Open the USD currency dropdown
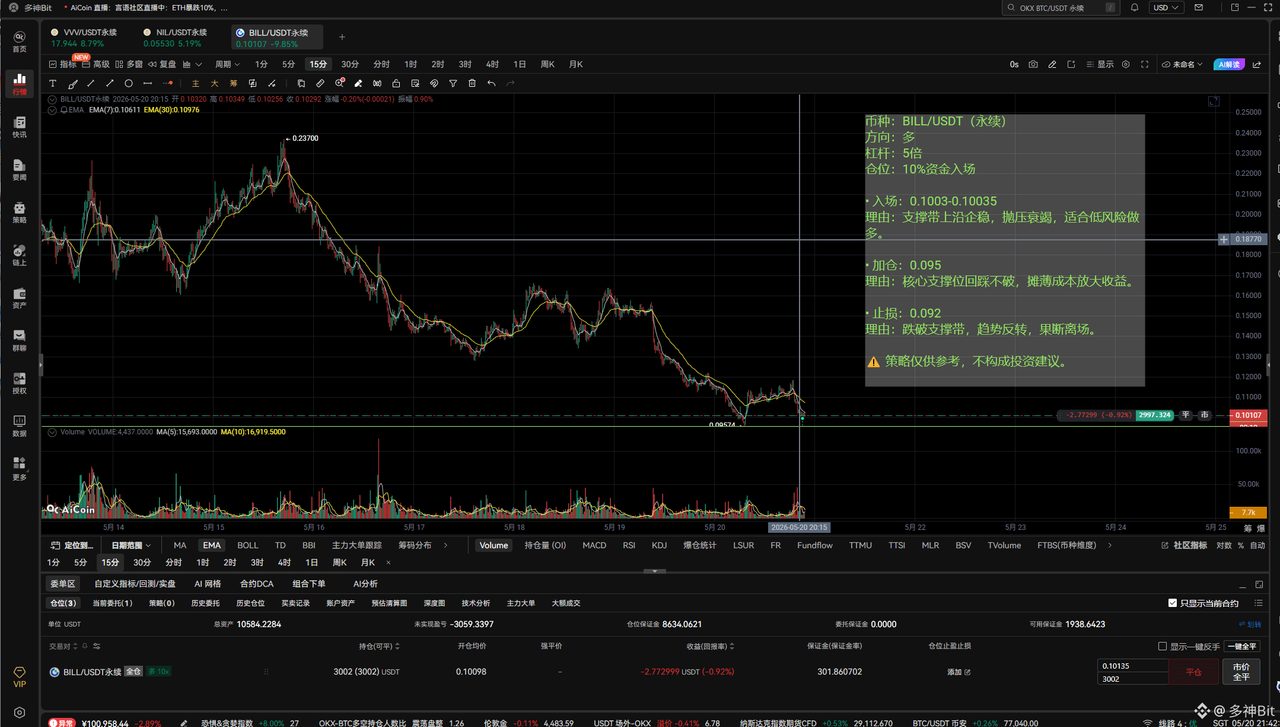Viewport: 1280px width, 727px height. (1165, 7)
